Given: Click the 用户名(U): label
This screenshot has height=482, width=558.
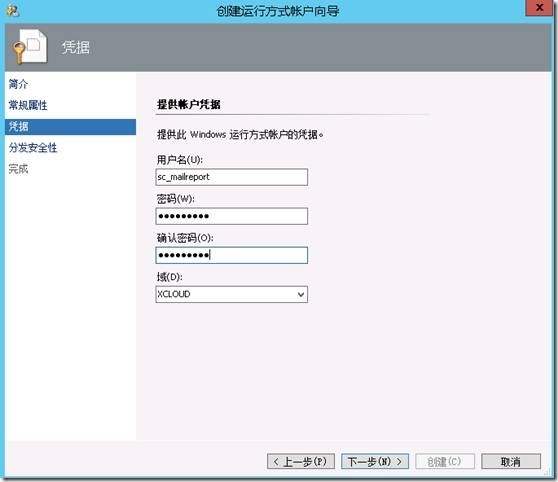Looking at the screenshot, I should pos(180,160).
